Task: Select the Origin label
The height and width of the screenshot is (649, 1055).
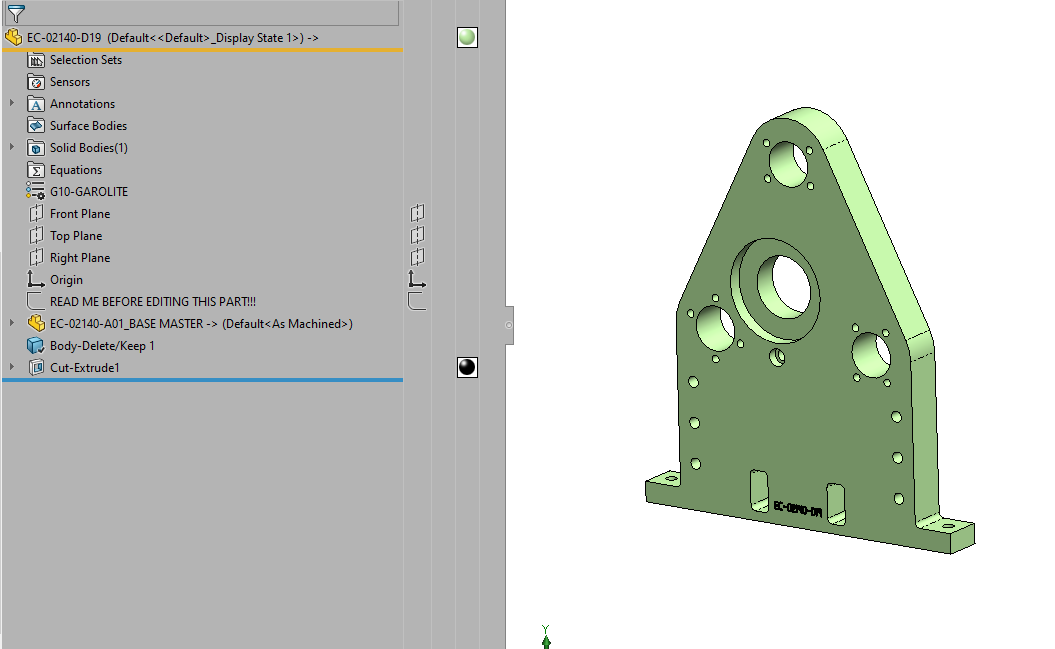Action: (67, 280)
